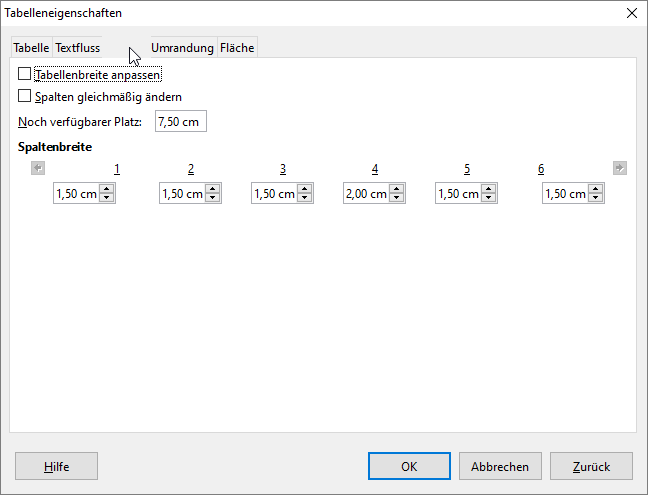648x495 pixels.
Task: Increase column 3 width with up spinner
Action: click(305, 190)
